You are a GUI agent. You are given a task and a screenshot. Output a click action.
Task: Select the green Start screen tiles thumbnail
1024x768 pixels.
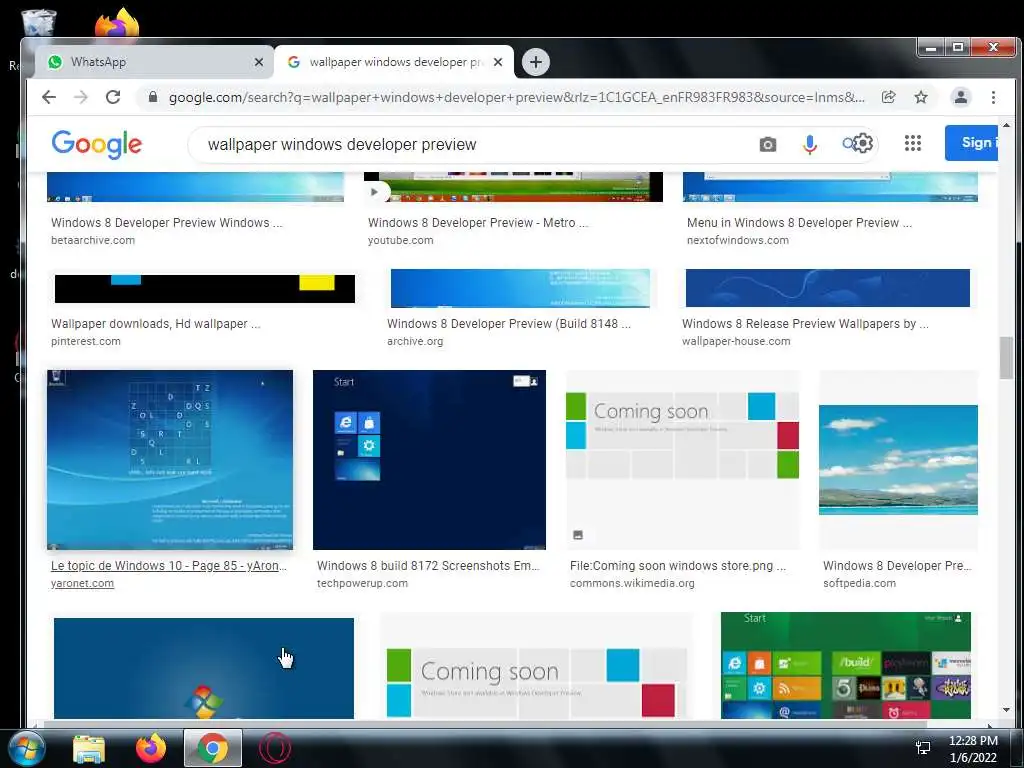click(846, 665)
